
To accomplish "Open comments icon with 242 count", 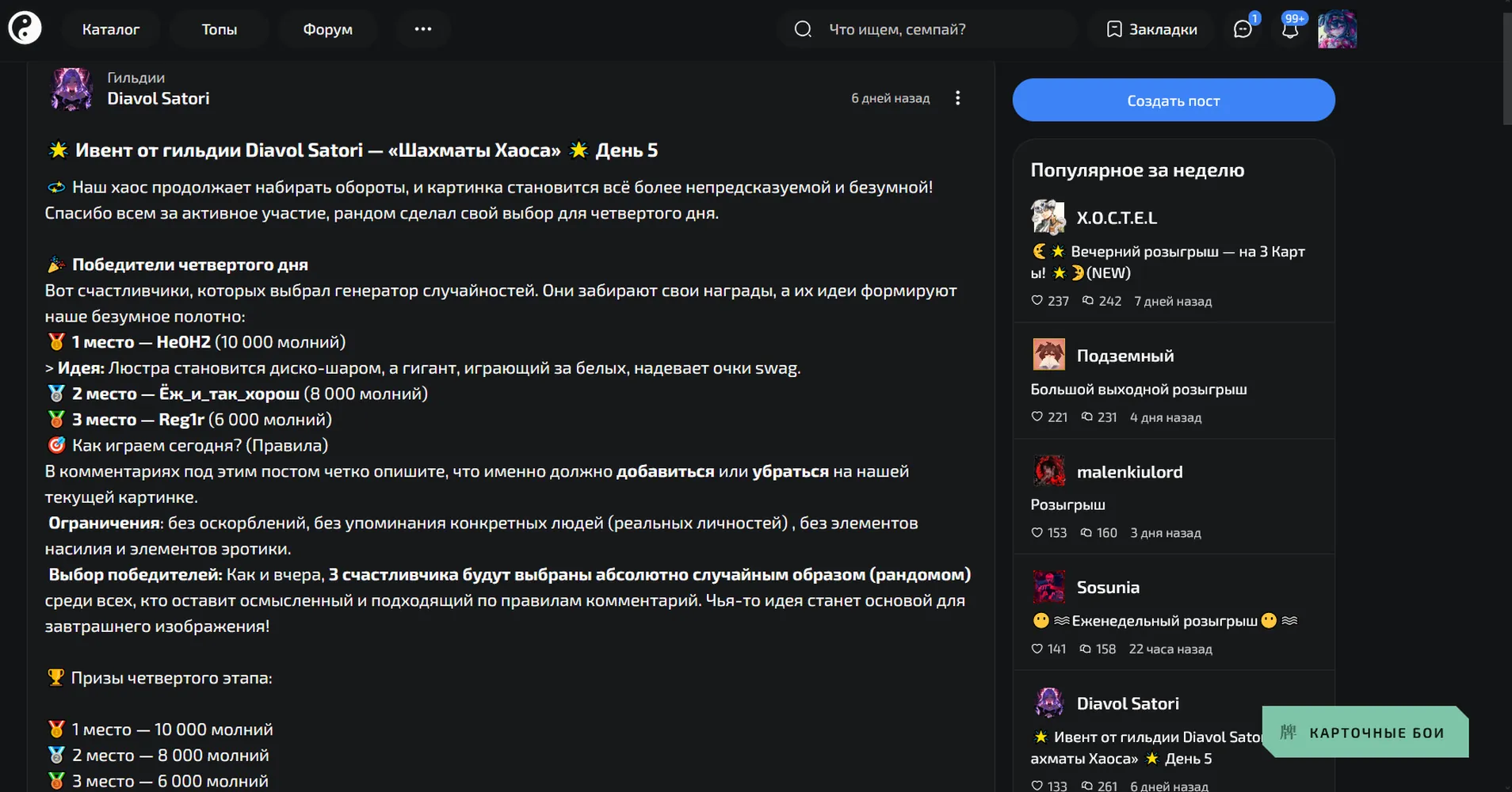I will click(1088, 301).
